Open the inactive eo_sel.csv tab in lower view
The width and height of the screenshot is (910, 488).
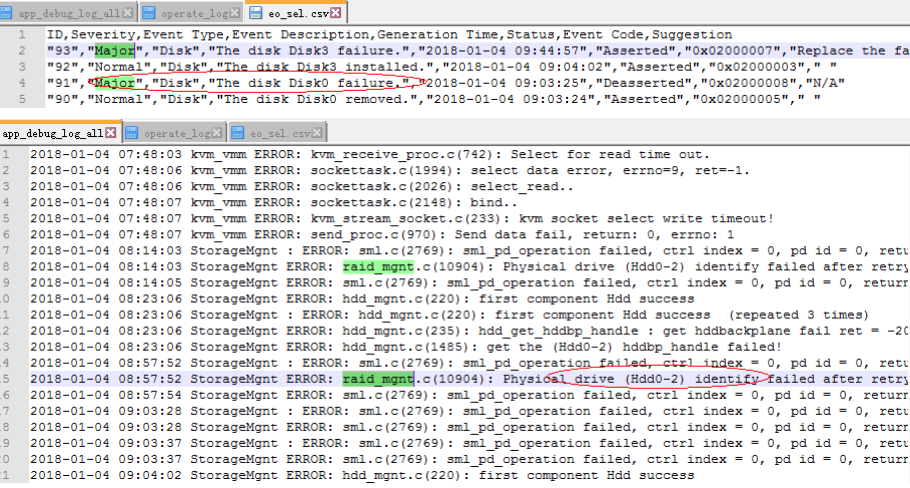pos(277,133)
